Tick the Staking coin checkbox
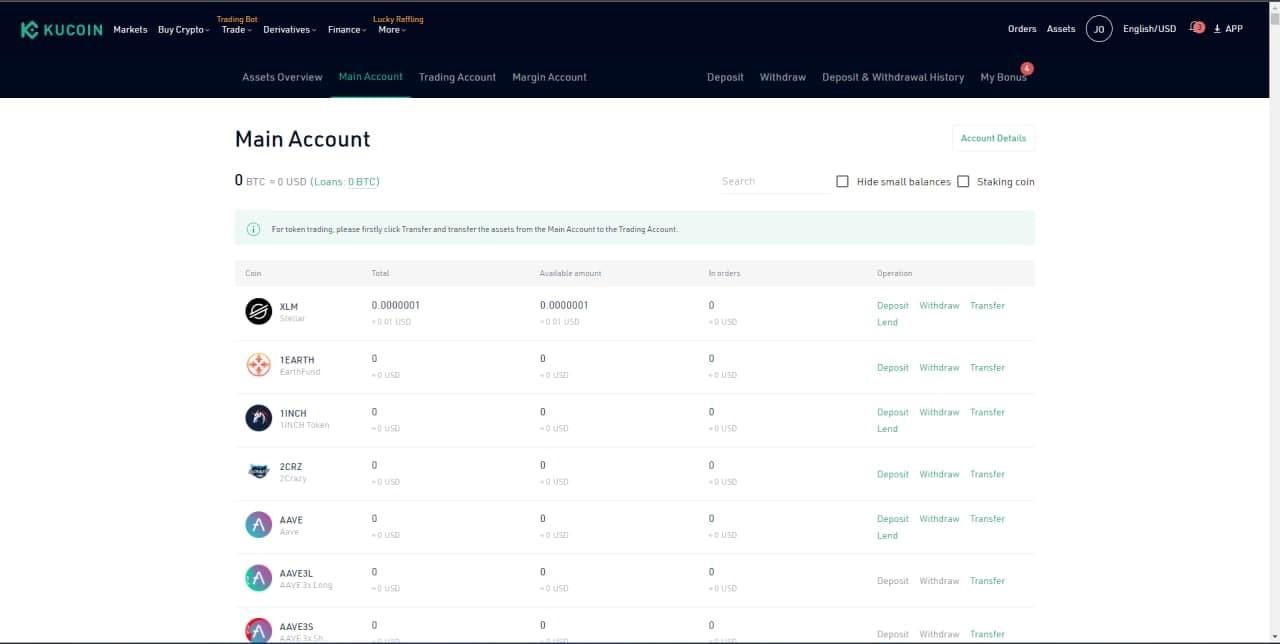 [963, 181]
